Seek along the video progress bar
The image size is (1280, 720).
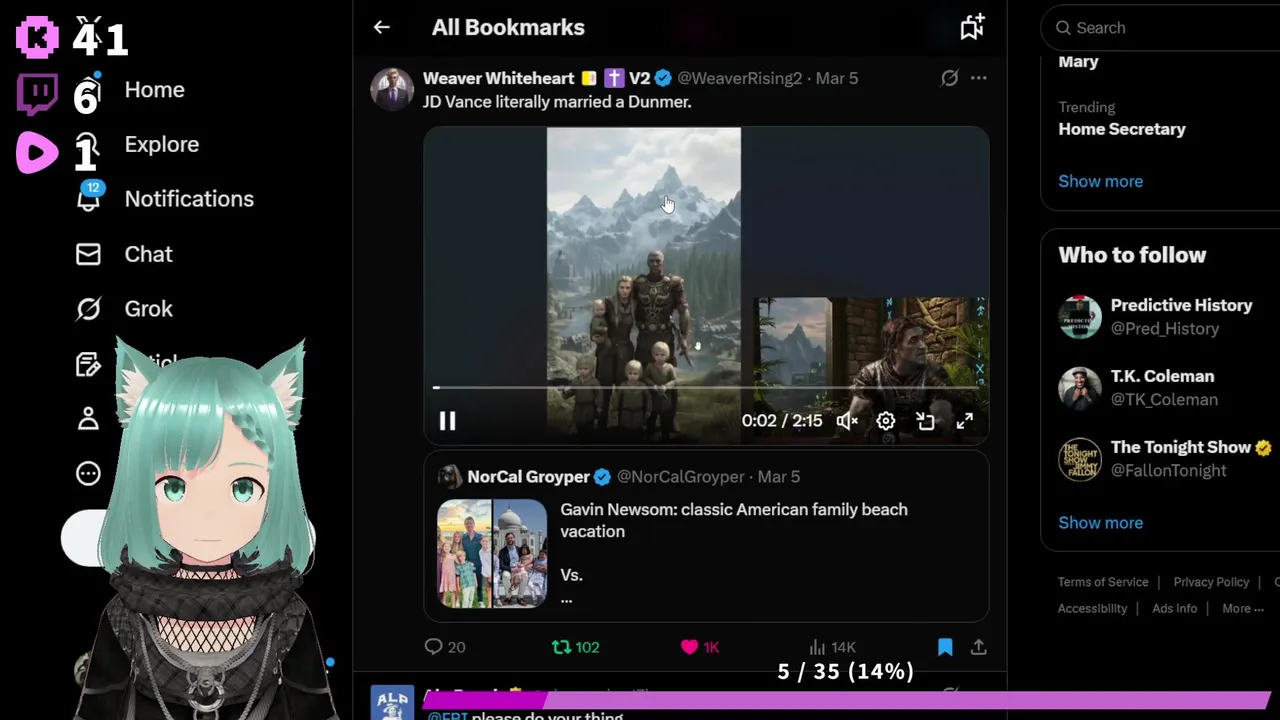pos(706,387)
